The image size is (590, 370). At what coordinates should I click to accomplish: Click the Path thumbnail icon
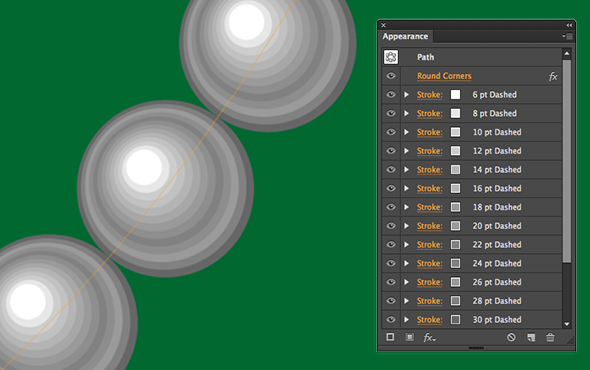[x=391, y=57]
